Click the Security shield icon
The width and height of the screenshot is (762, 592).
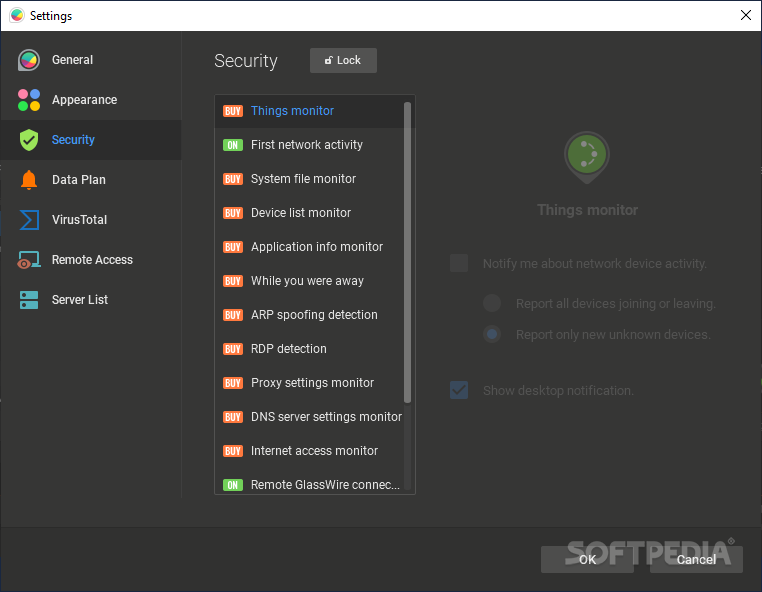tap(29, 140)
